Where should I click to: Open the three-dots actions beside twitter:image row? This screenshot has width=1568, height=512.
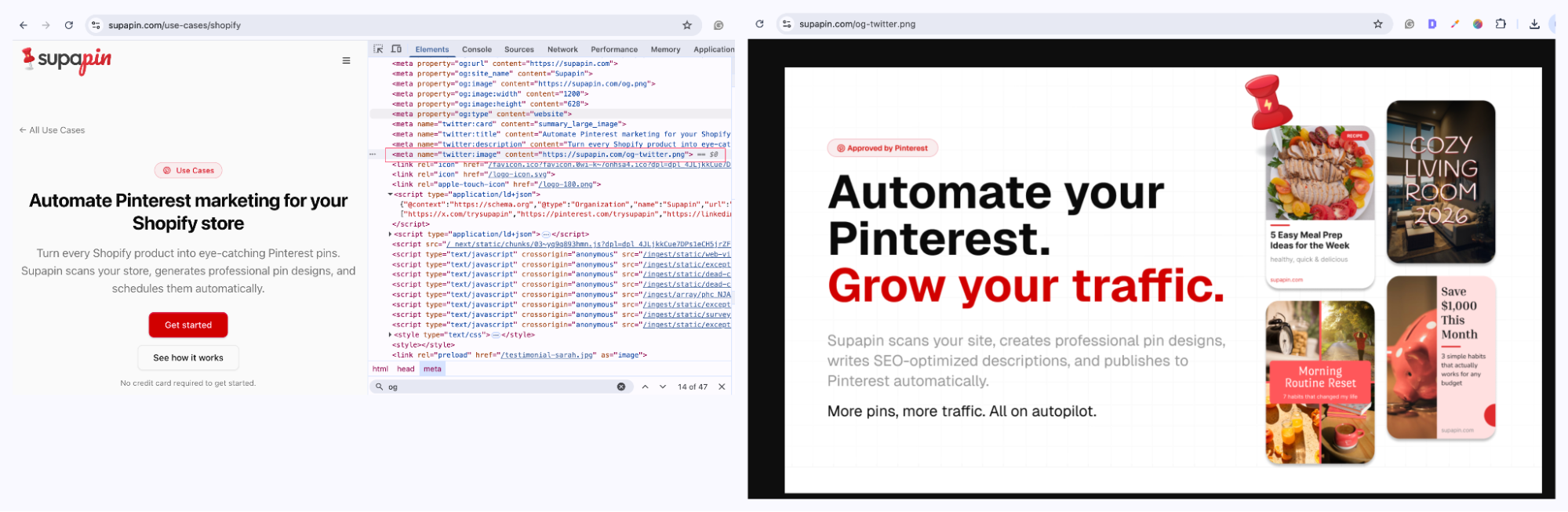tap(373, 154)
